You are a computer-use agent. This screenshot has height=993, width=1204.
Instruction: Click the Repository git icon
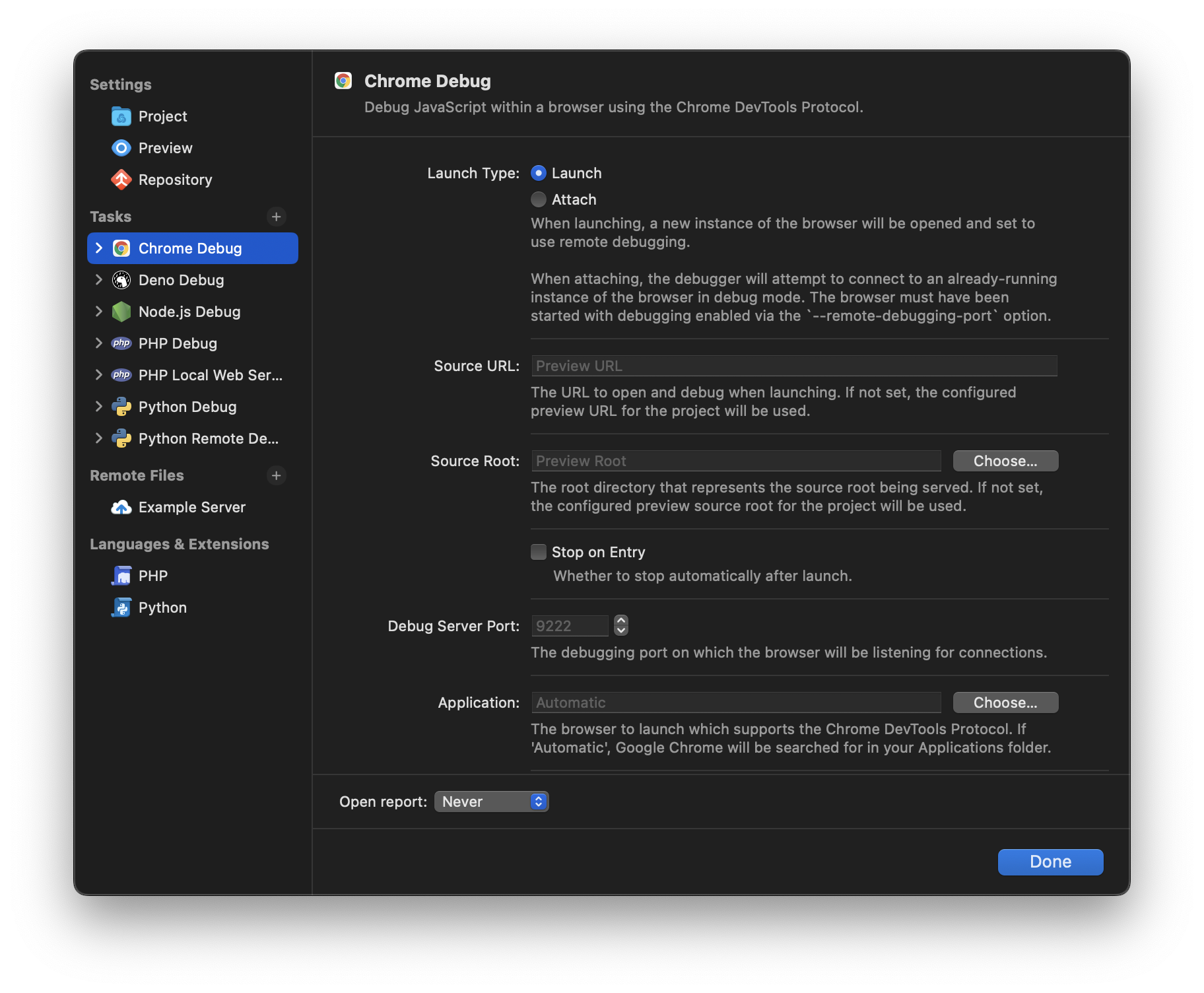pyautogui.click(x=121, y=180)
